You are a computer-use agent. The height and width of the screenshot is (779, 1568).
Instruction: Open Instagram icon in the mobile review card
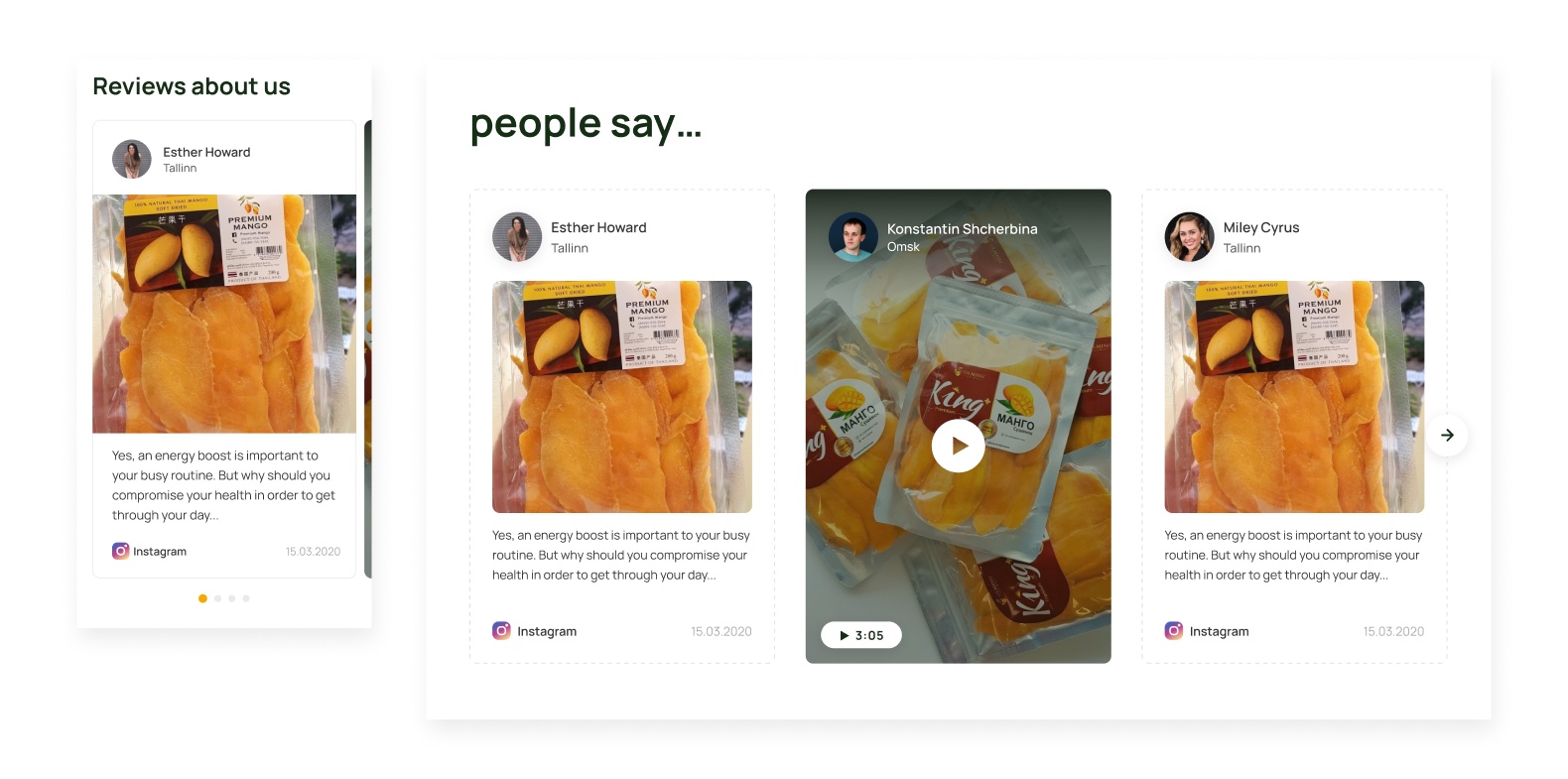120,551
